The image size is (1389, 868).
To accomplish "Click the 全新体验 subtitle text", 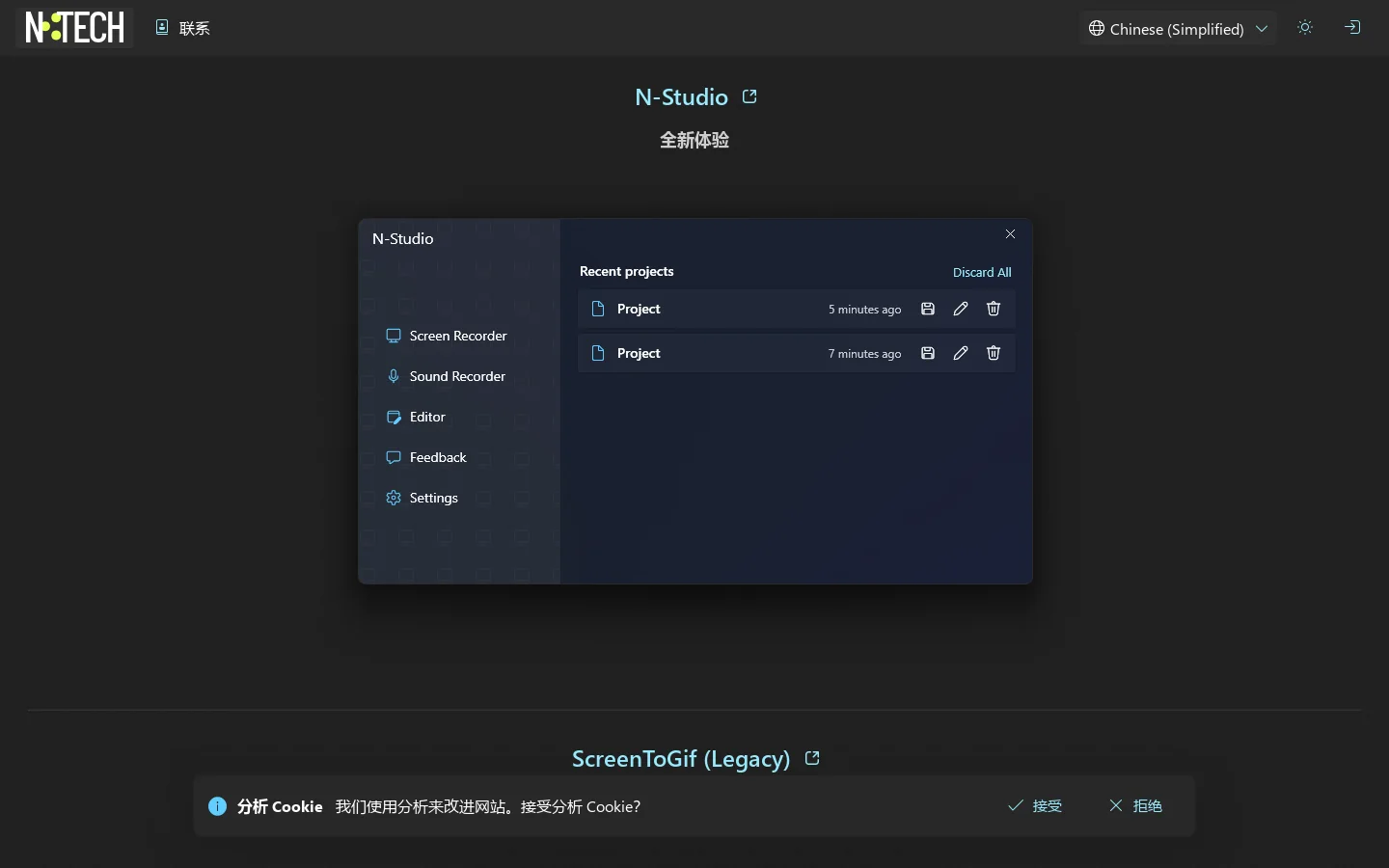I will click(x=694, y=140).
